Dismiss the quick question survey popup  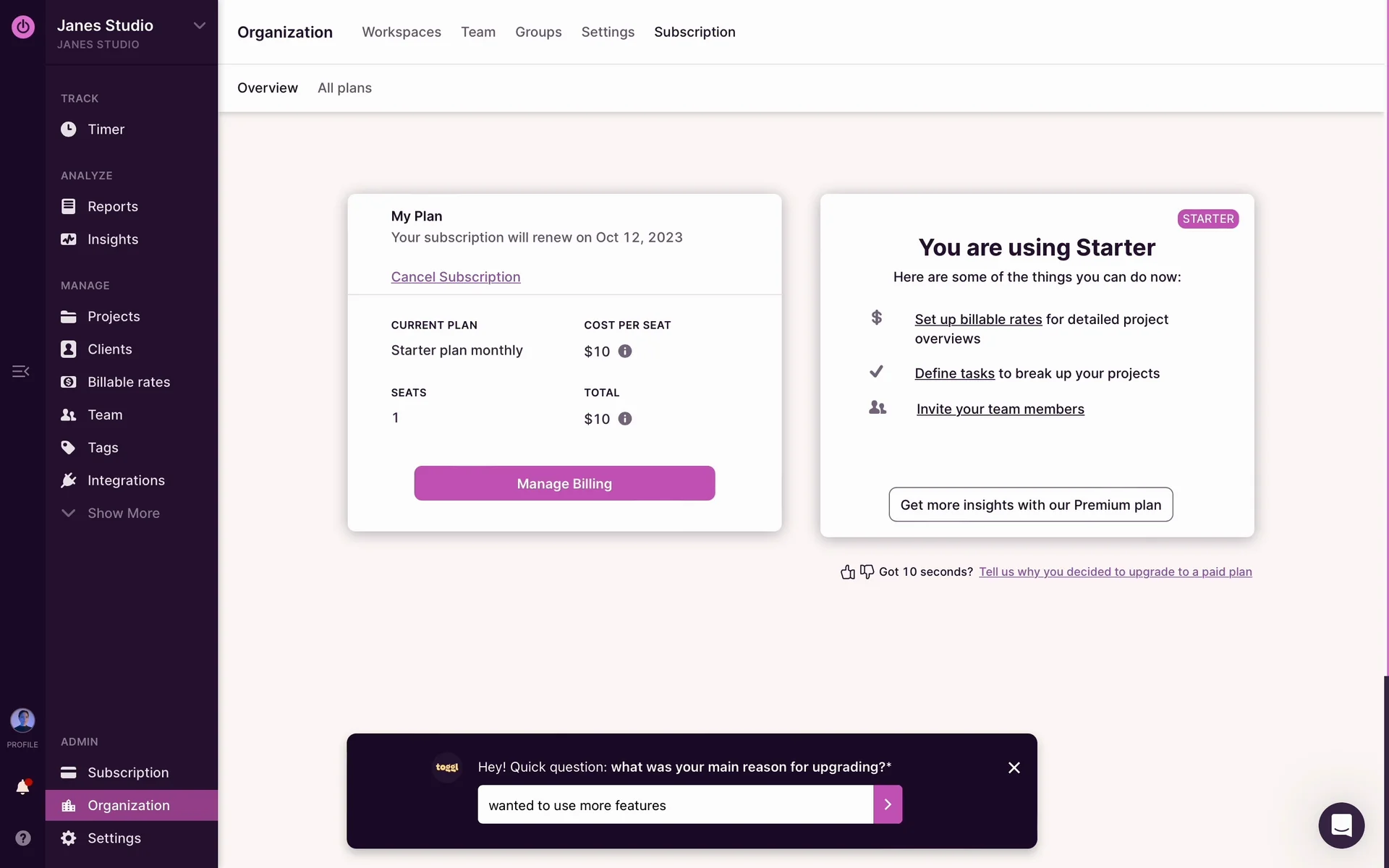pyautogui.click(x=1014, y=767)
